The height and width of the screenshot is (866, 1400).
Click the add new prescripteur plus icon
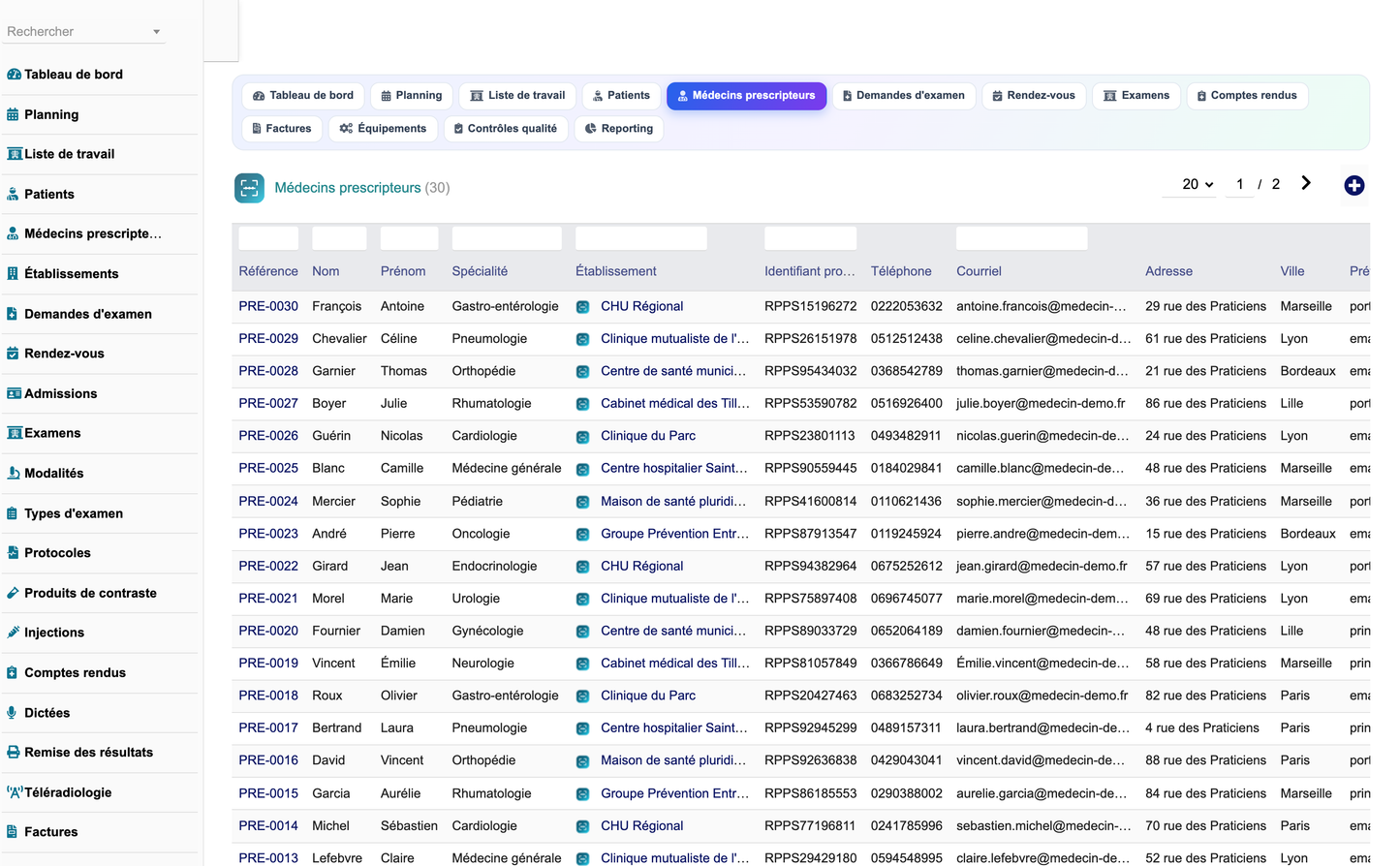[x=1354, y=186]
